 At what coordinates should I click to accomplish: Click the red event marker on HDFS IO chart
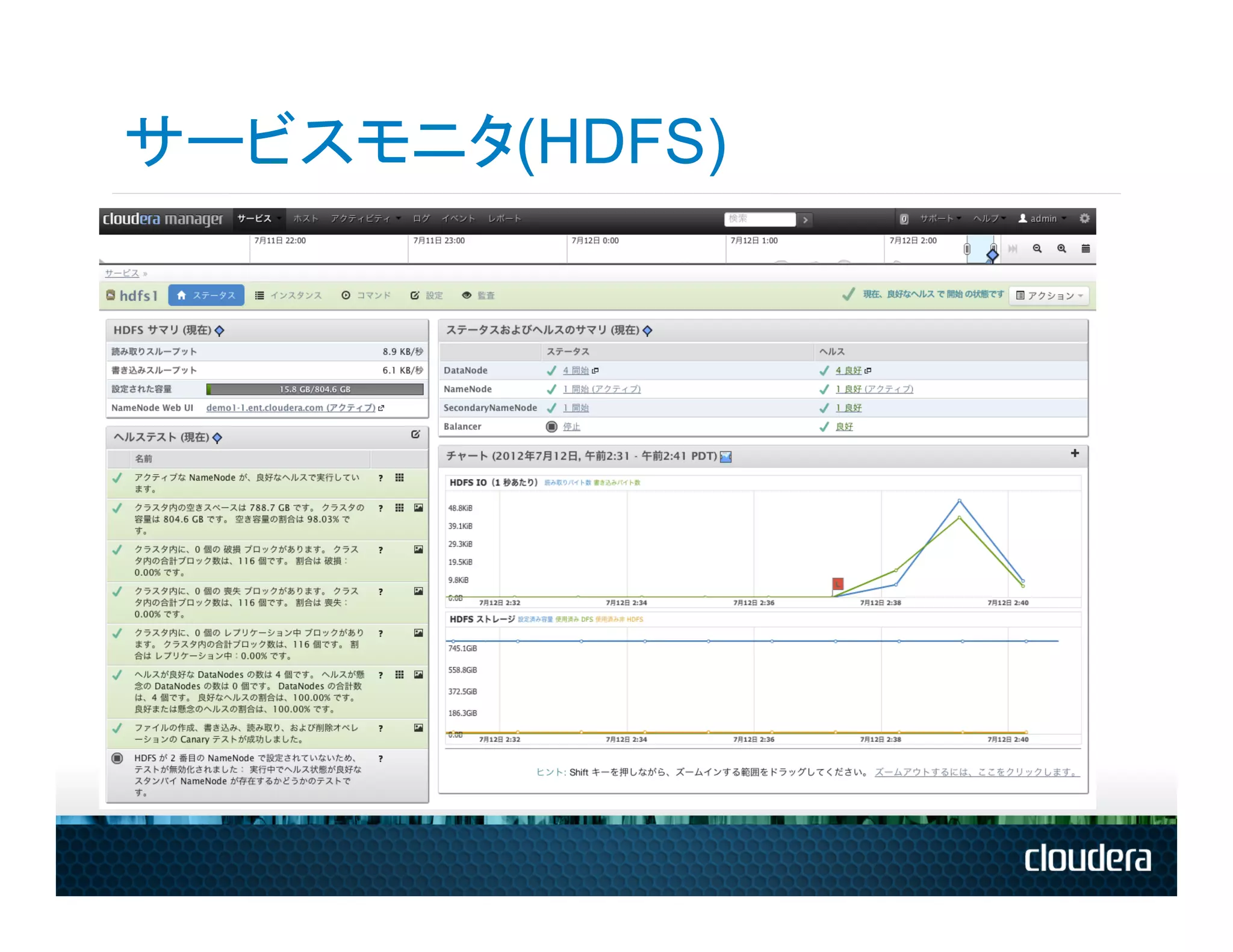837,584
